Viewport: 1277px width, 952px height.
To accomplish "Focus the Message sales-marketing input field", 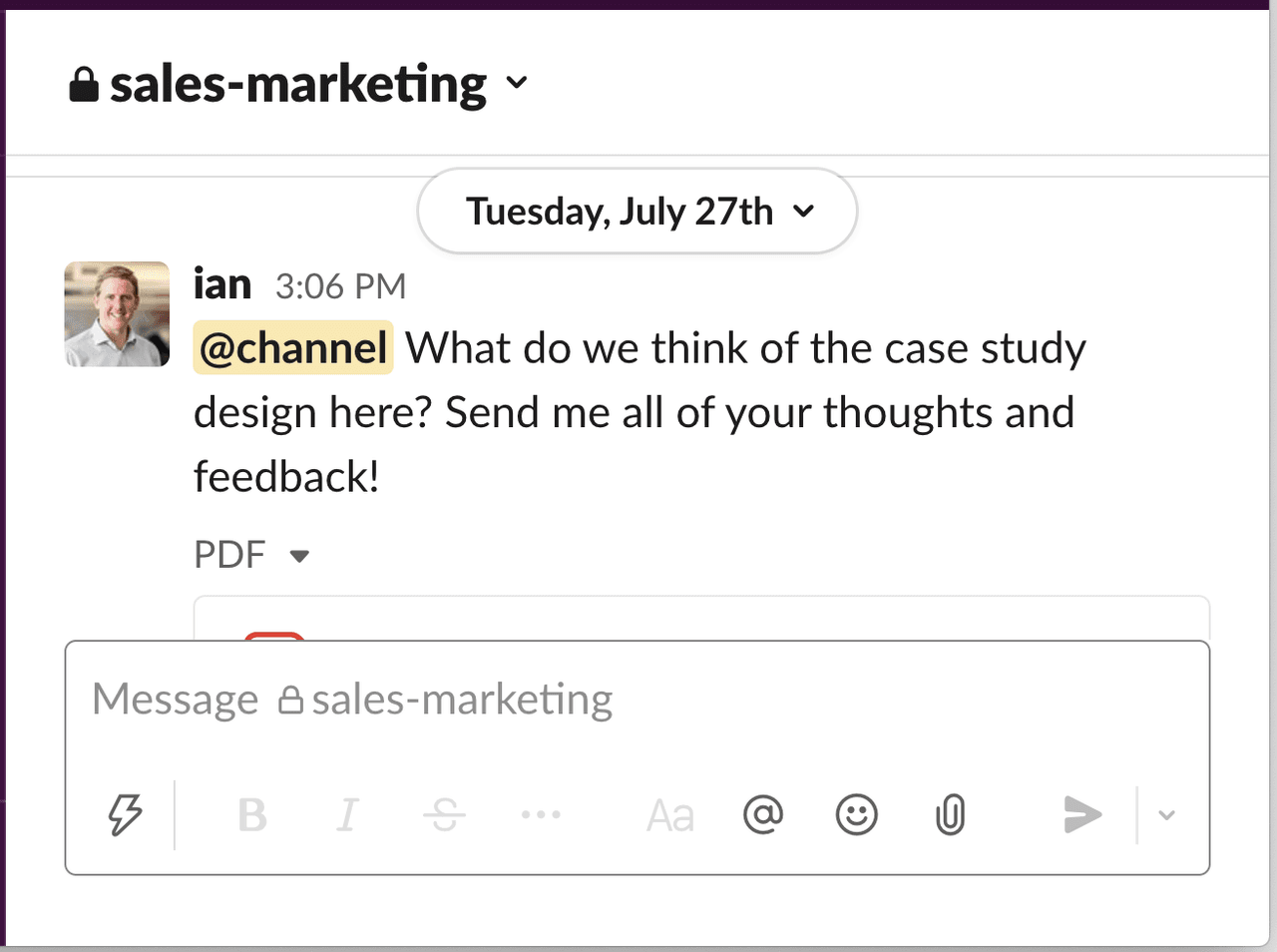I will coord(638,701).
